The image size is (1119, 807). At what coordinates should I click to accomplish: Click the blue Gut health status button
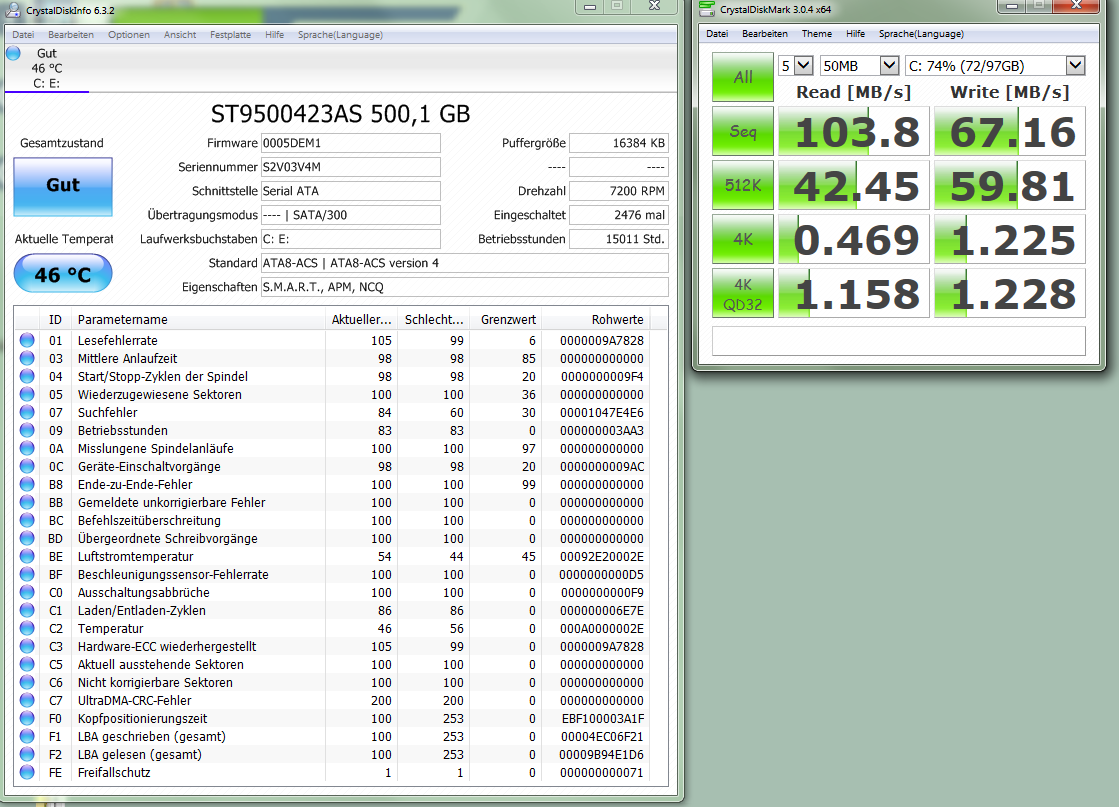(63, 186)
